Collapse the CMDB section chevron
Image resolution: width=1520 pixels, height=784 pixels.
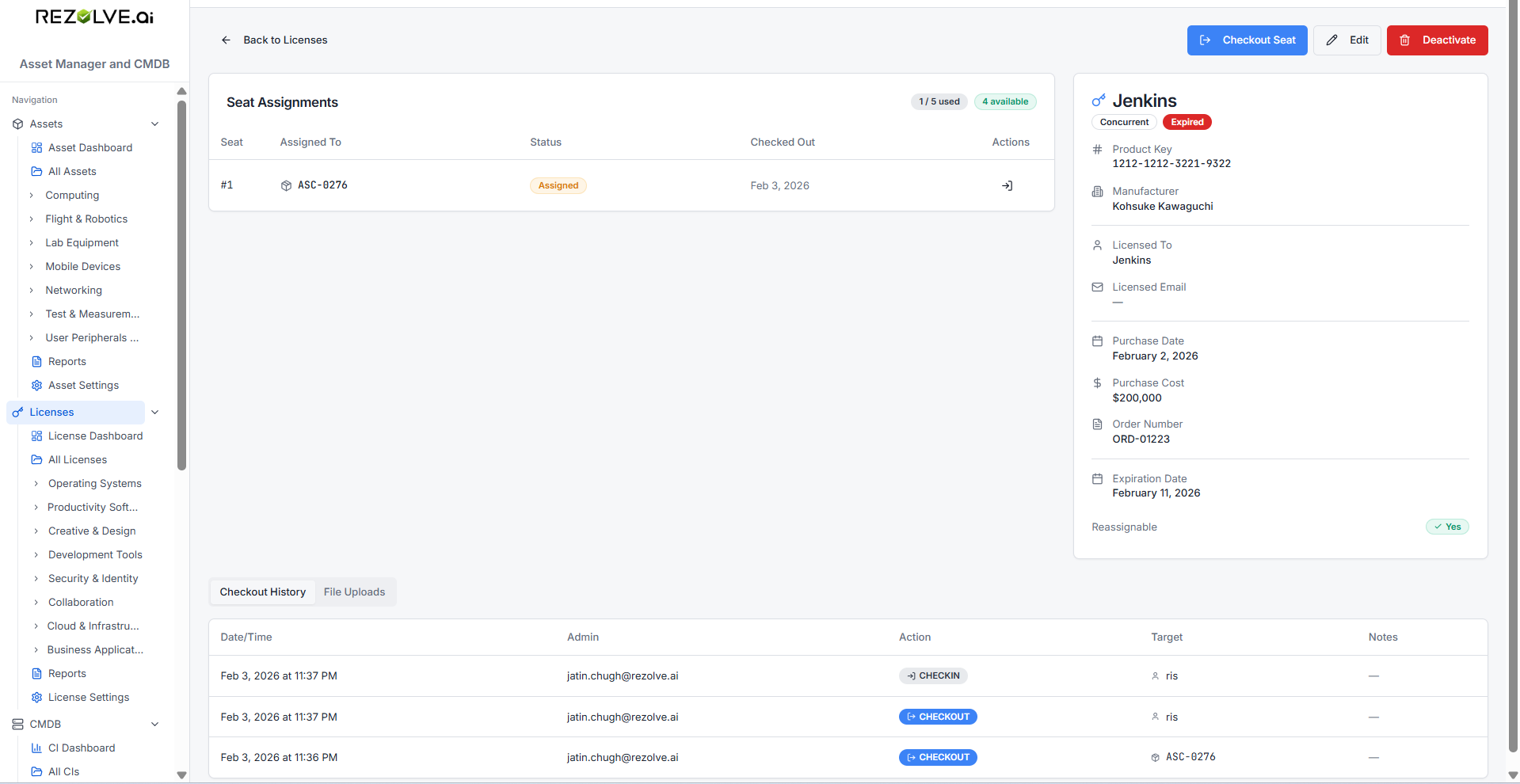pos(155,725)
